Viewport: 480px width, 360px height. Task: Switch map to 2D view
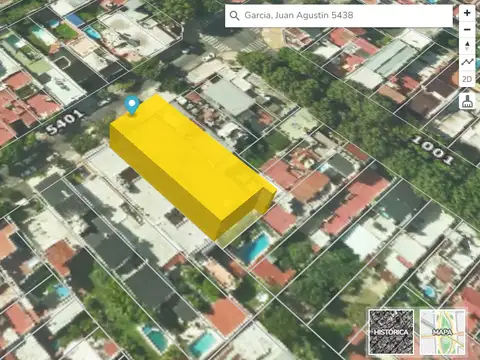467,79
